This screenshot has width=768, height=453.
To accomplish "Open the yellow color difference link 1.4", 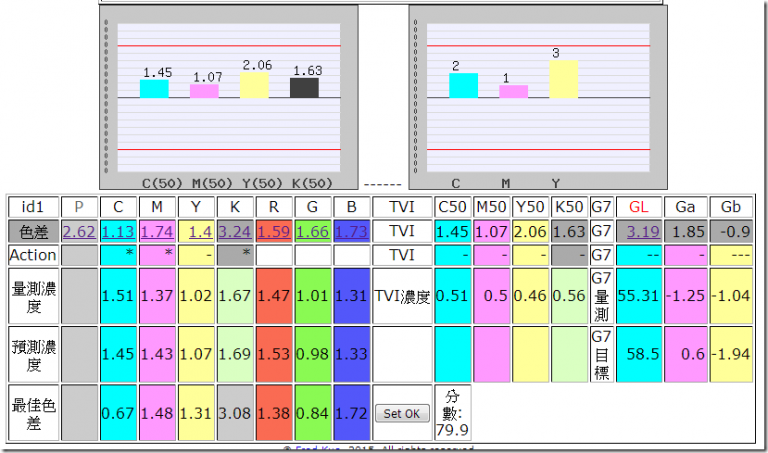I will 200,231.
